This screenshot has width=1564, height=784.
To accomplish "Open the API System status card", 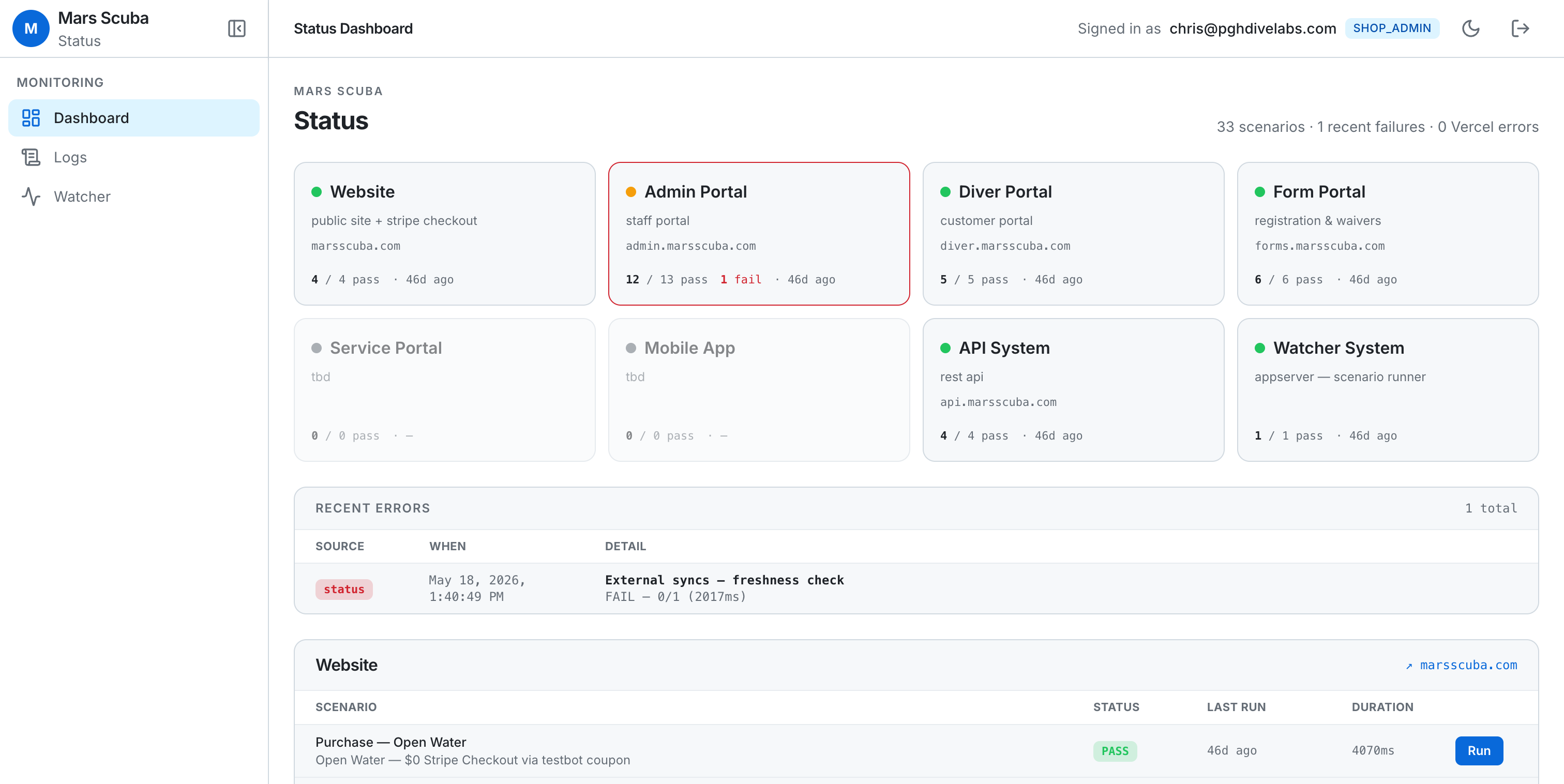I will (x=1073, y=390).
